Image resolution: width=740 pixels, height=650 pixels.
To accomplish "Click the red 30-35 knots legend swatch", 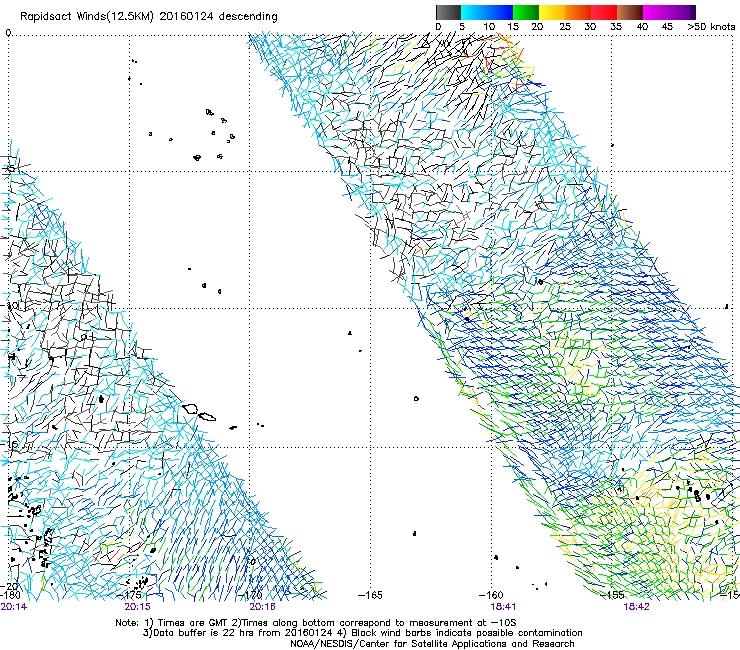I will point(604,12).
